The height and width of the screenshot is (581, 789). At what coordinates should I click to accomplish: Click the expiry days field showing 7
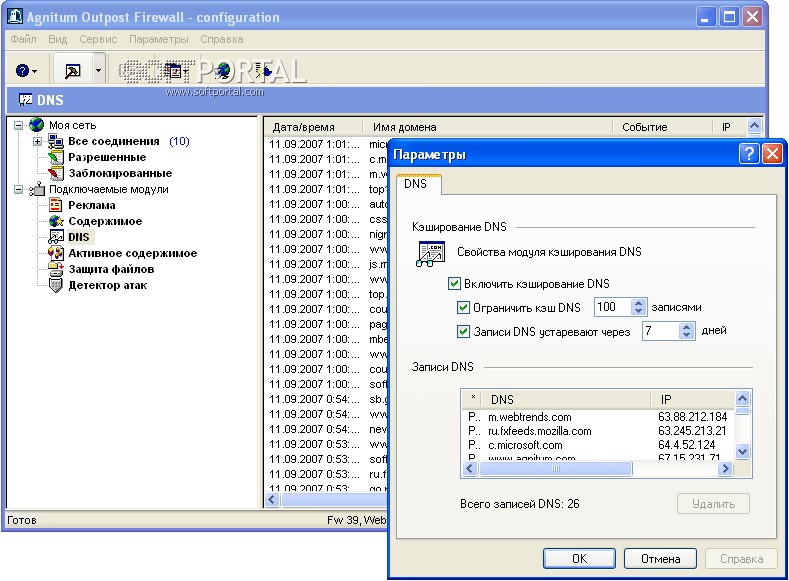pos(661,331)
